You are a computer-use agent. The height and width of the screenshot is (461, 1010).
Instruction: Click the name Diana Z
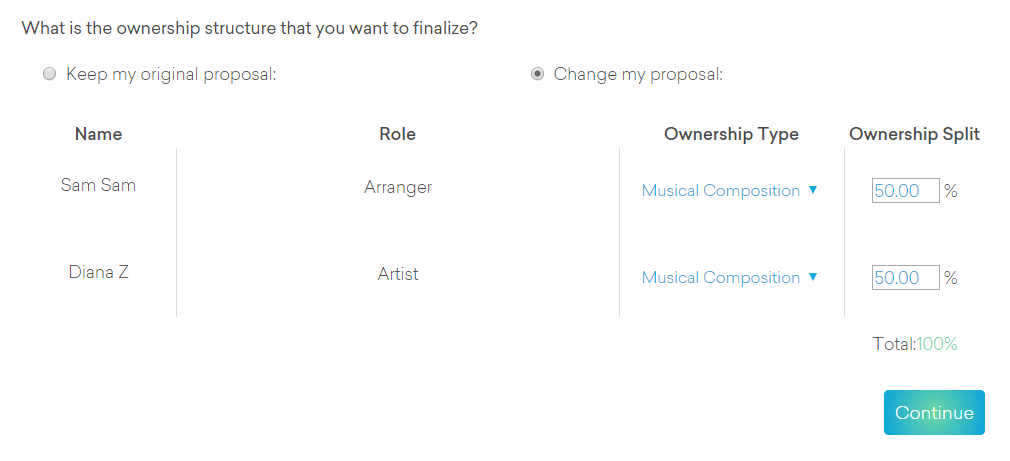[98, 272]
